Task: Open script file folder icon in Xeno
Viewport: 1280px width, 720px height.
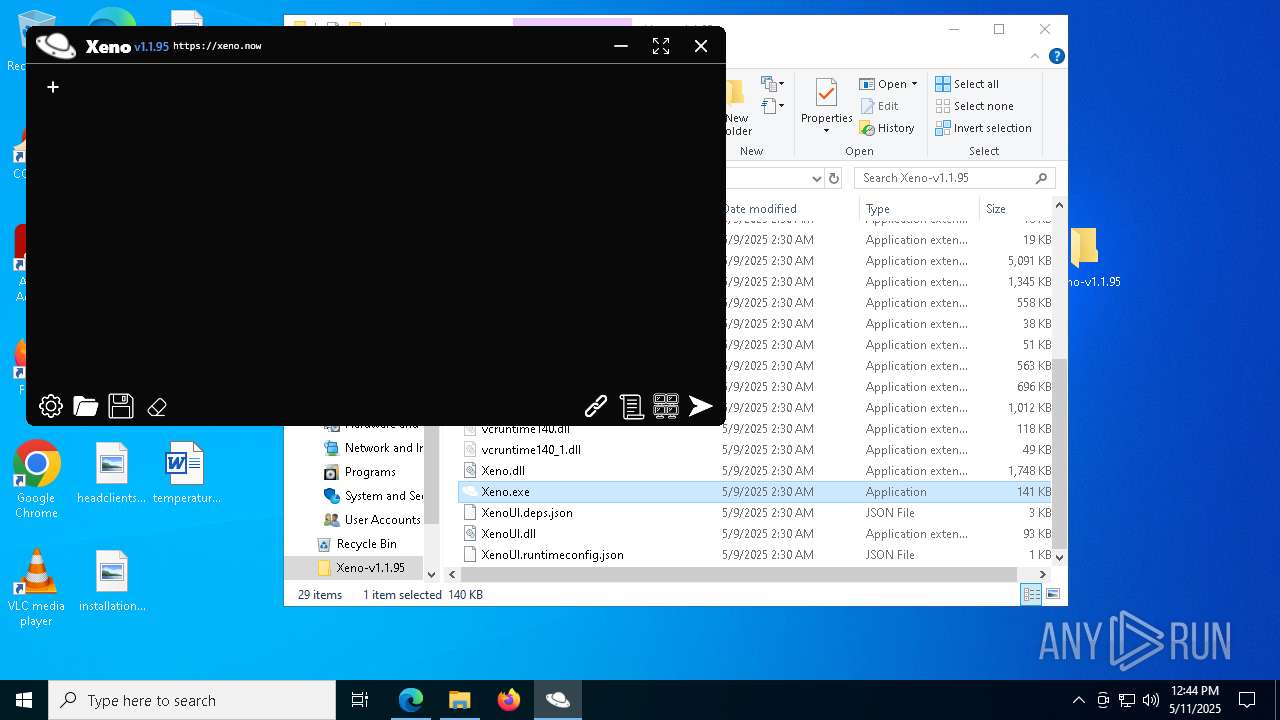Action: click(x=86, y=406)
